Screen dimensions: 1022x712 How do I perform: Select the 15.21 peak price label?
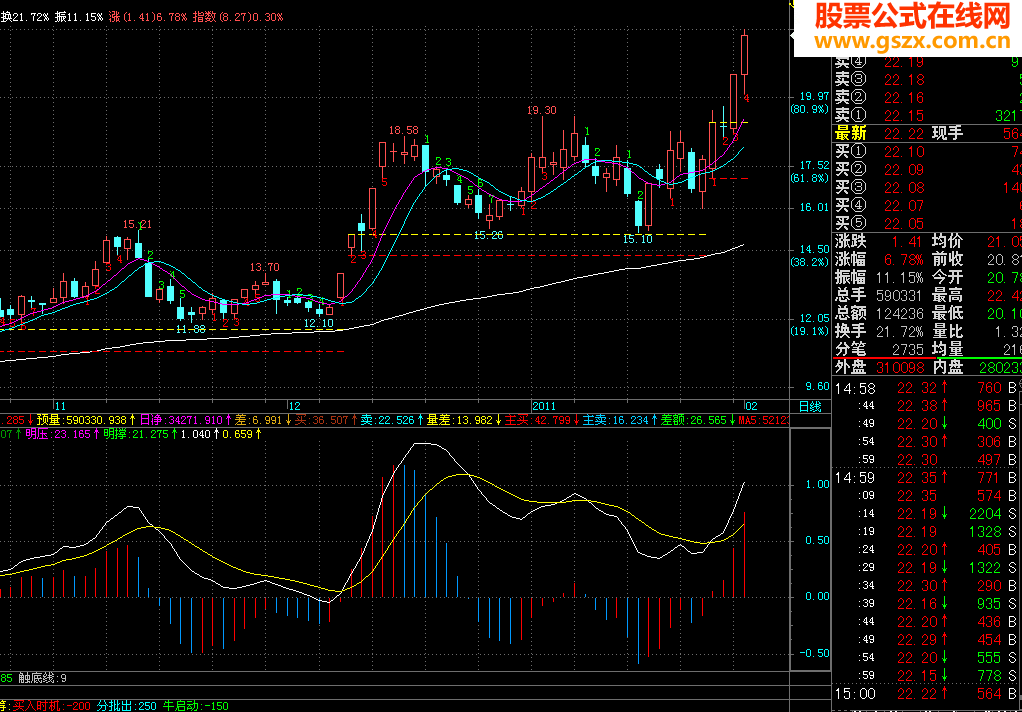click(137, 224)
